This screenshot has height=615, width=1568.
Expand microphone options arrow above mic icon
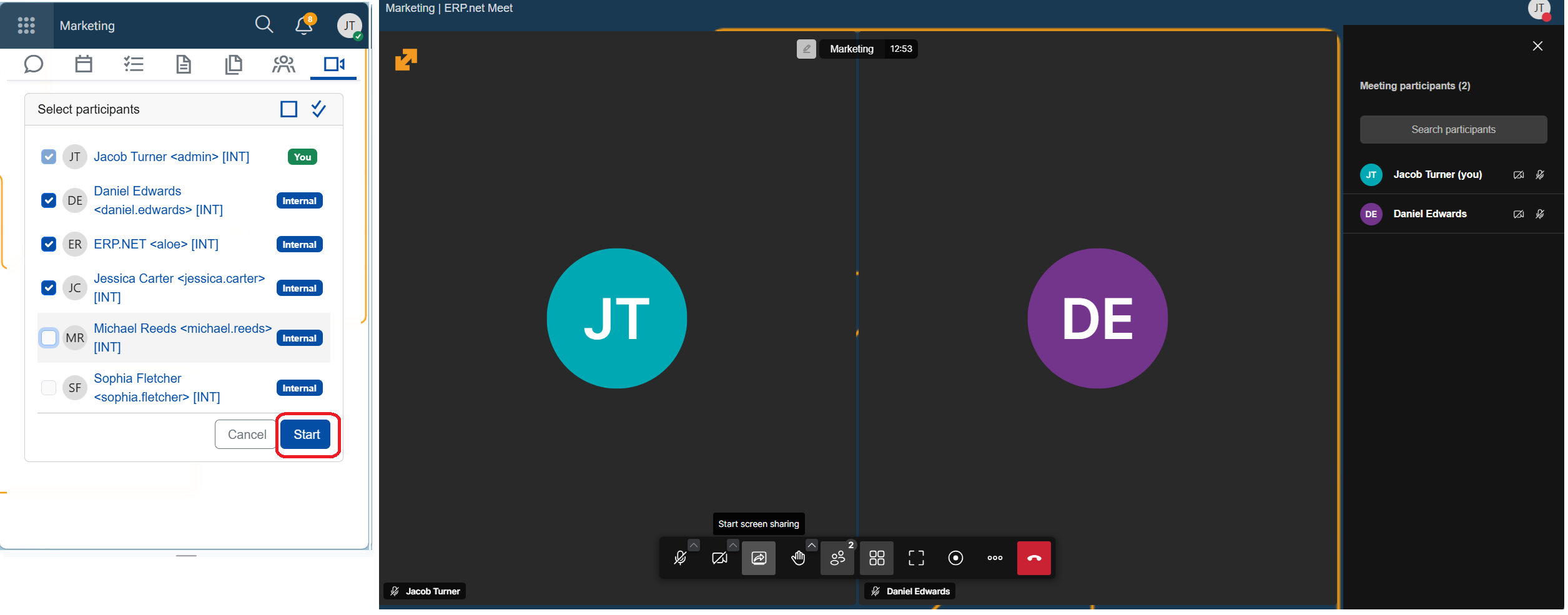pos(694,545)
